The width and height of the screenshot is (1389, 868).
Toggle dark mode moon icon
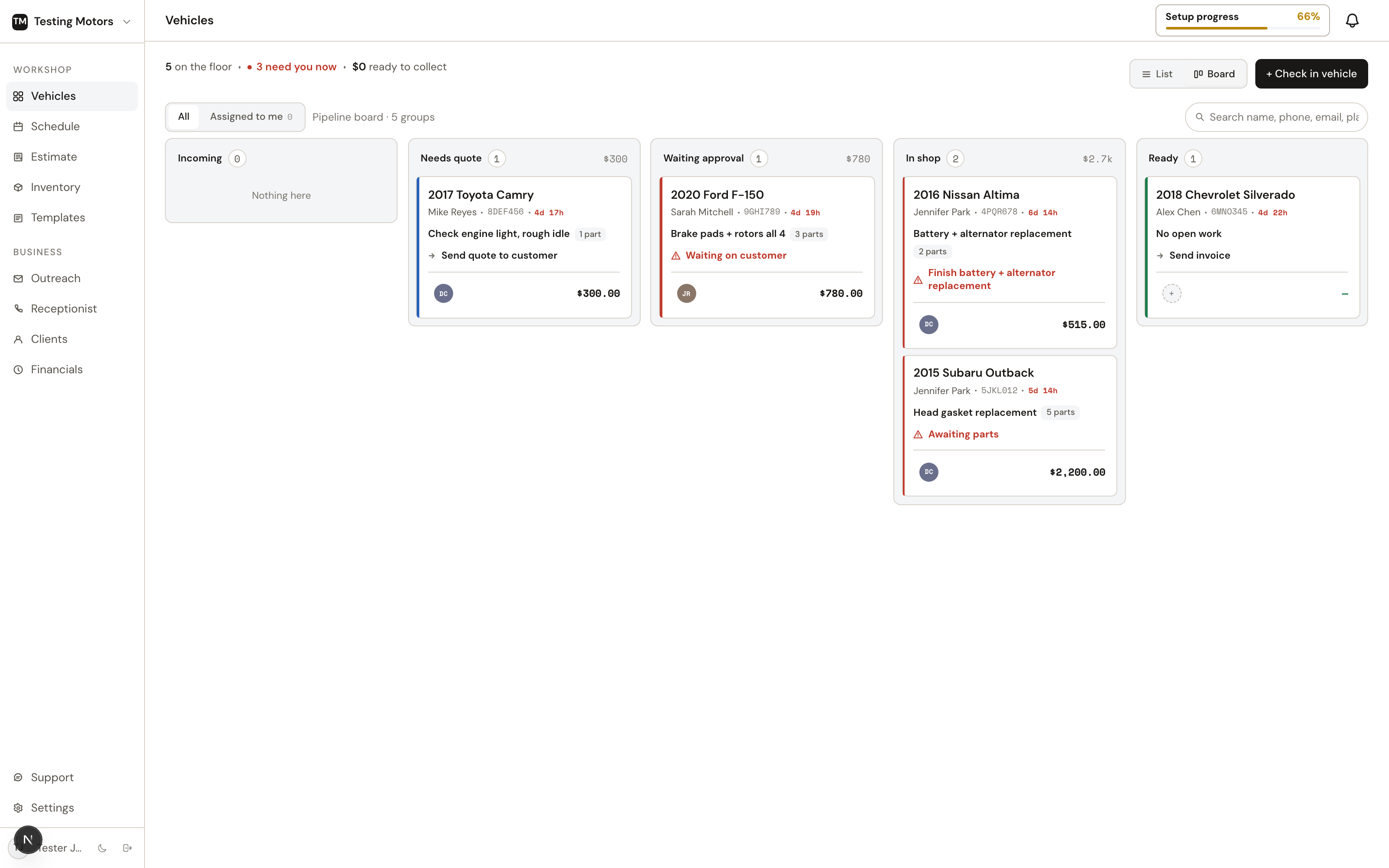[102, 848]
